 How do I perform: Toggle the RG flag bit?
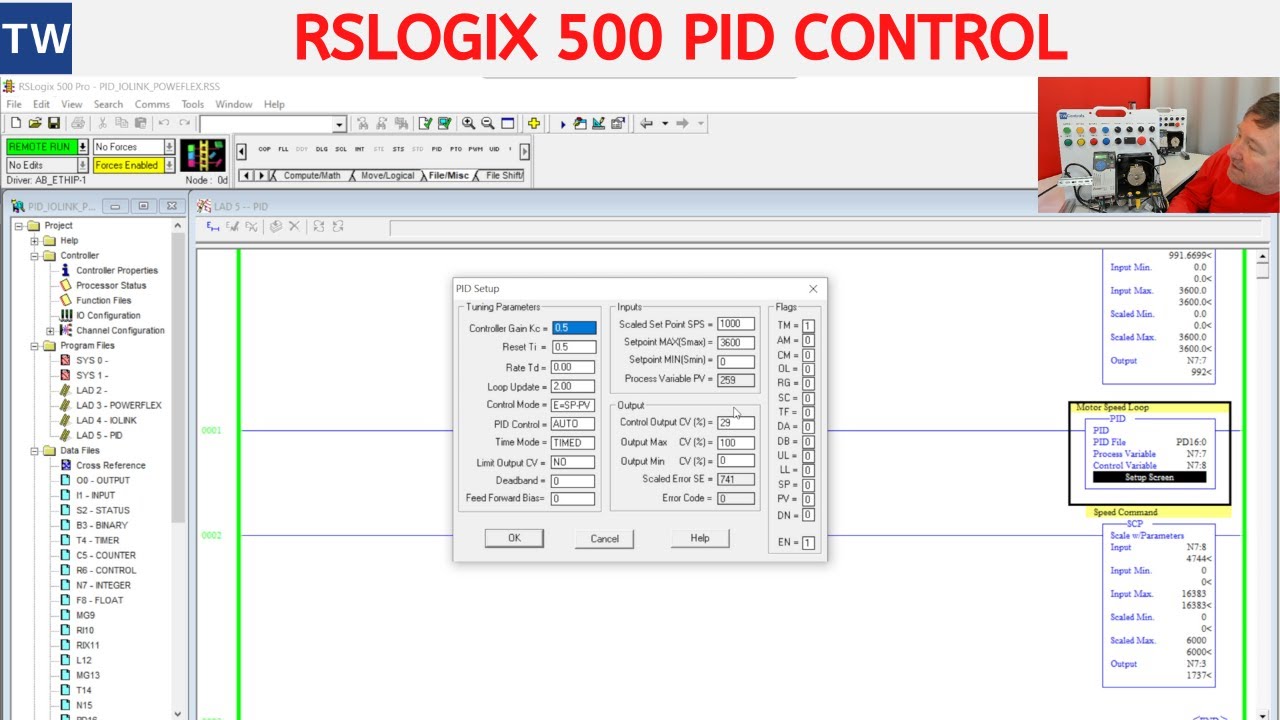[x=808, y=383]
